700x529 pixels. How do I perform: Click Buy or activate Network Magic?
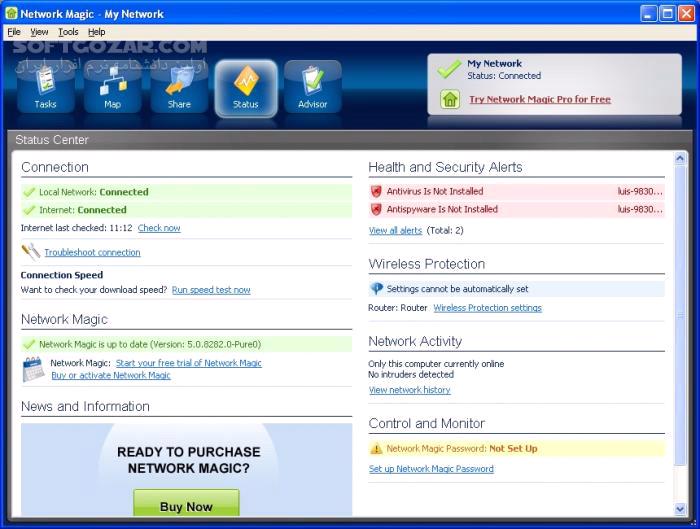(x=111, y=375)
